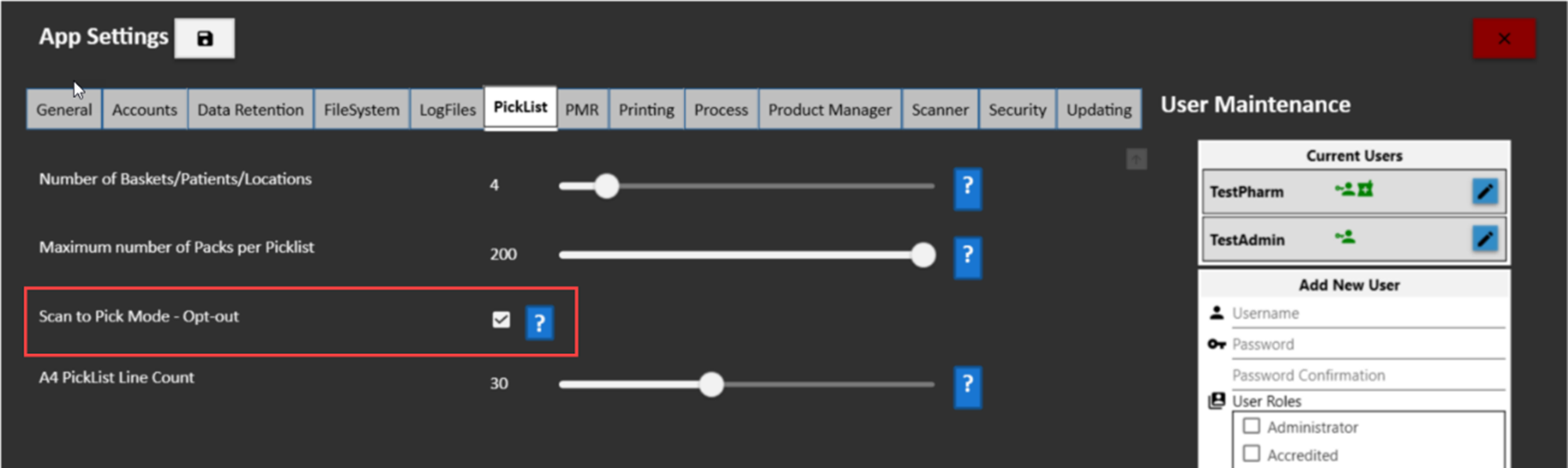Check the Accredited role checkbox

coord(1252,455)
